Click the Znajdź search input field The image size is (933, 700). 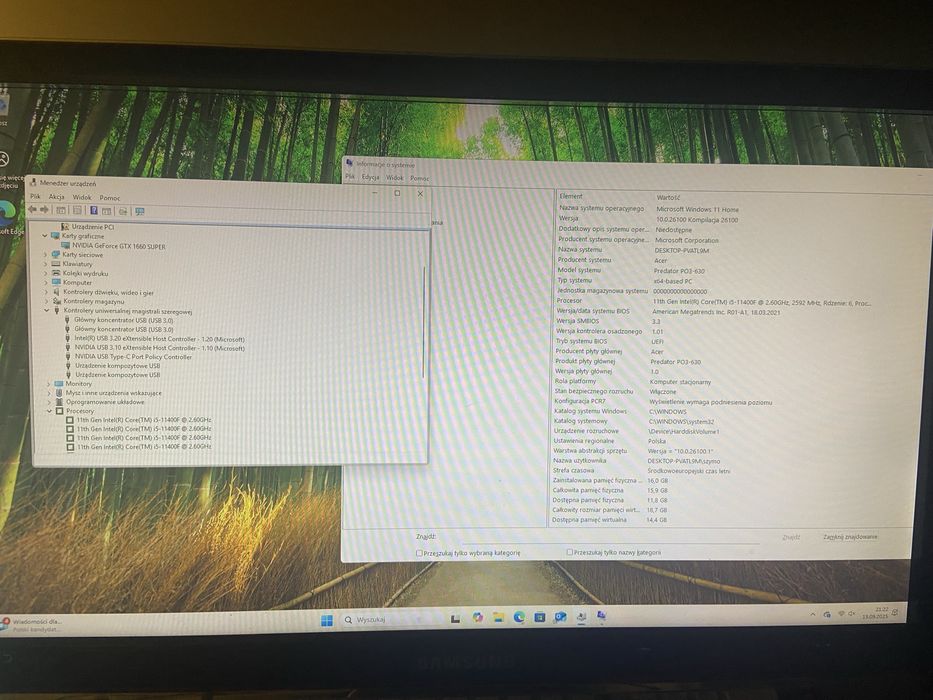(610, 538)
